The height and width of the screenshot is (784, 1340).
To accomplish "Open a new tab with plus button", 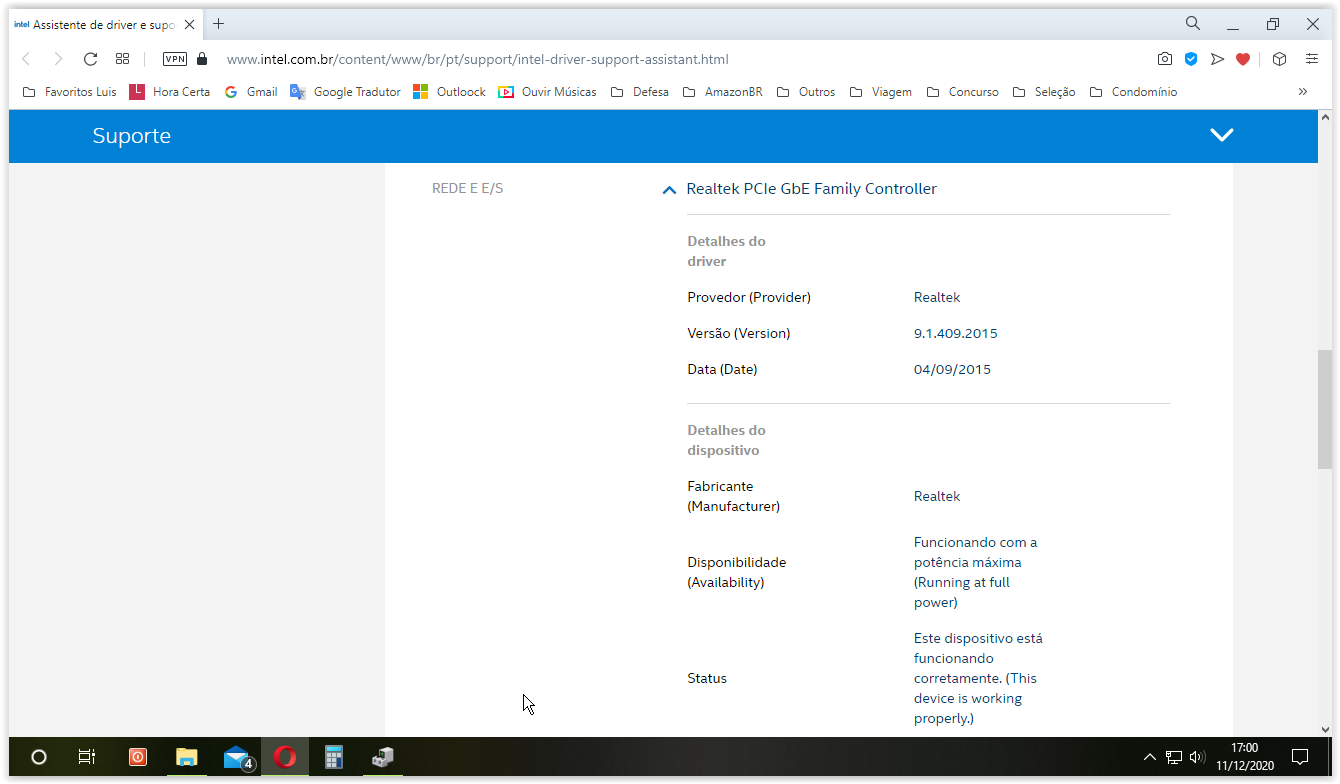I will [x=219, y=23].
